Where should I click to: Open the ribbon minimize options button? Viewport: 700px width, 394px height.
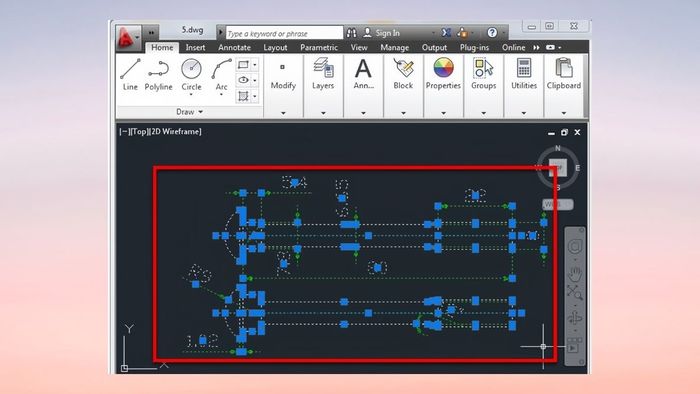coord(553,47)
